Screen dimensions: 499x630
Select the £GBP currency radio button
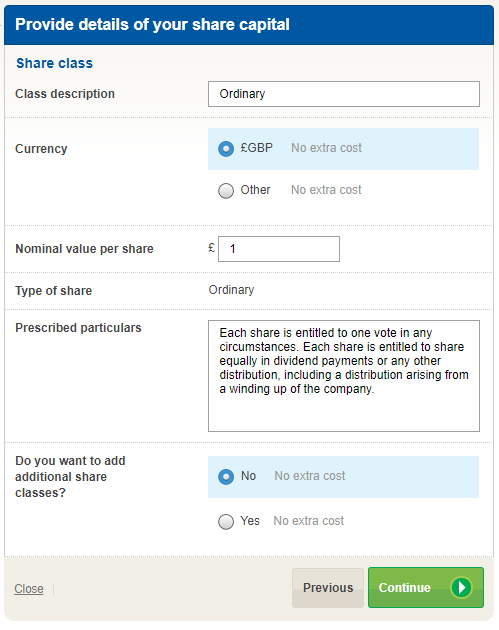pyautogui.click(x=226, y=149)
